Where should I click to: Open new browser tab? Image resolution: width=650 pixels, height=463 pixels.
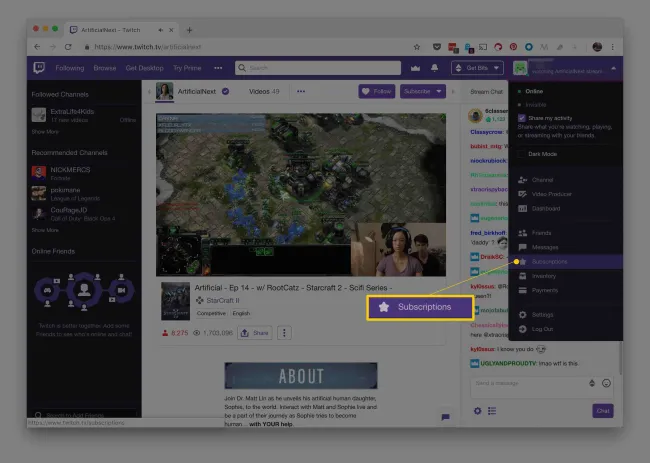tap(189, 30)
